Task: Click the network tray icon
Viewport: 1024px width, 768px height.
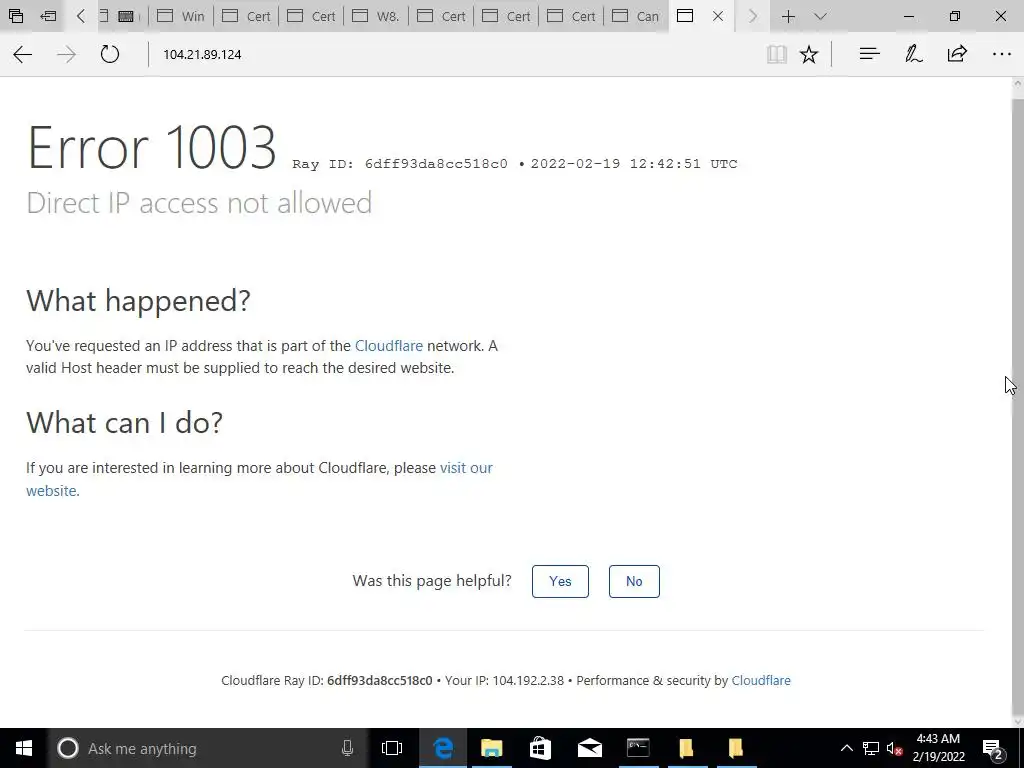Action: pos(871,748)
